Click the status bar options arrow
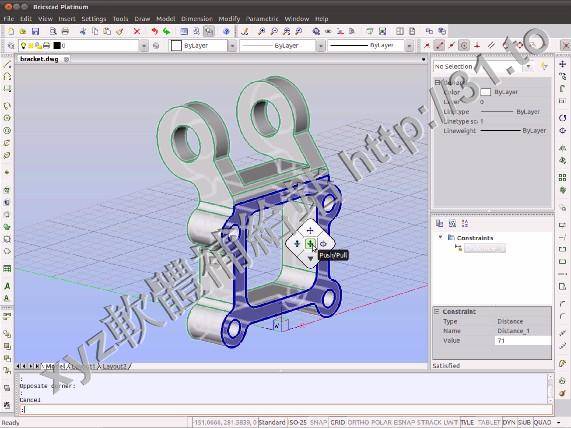This screenshot has width=571, height=428. point(559,423)
